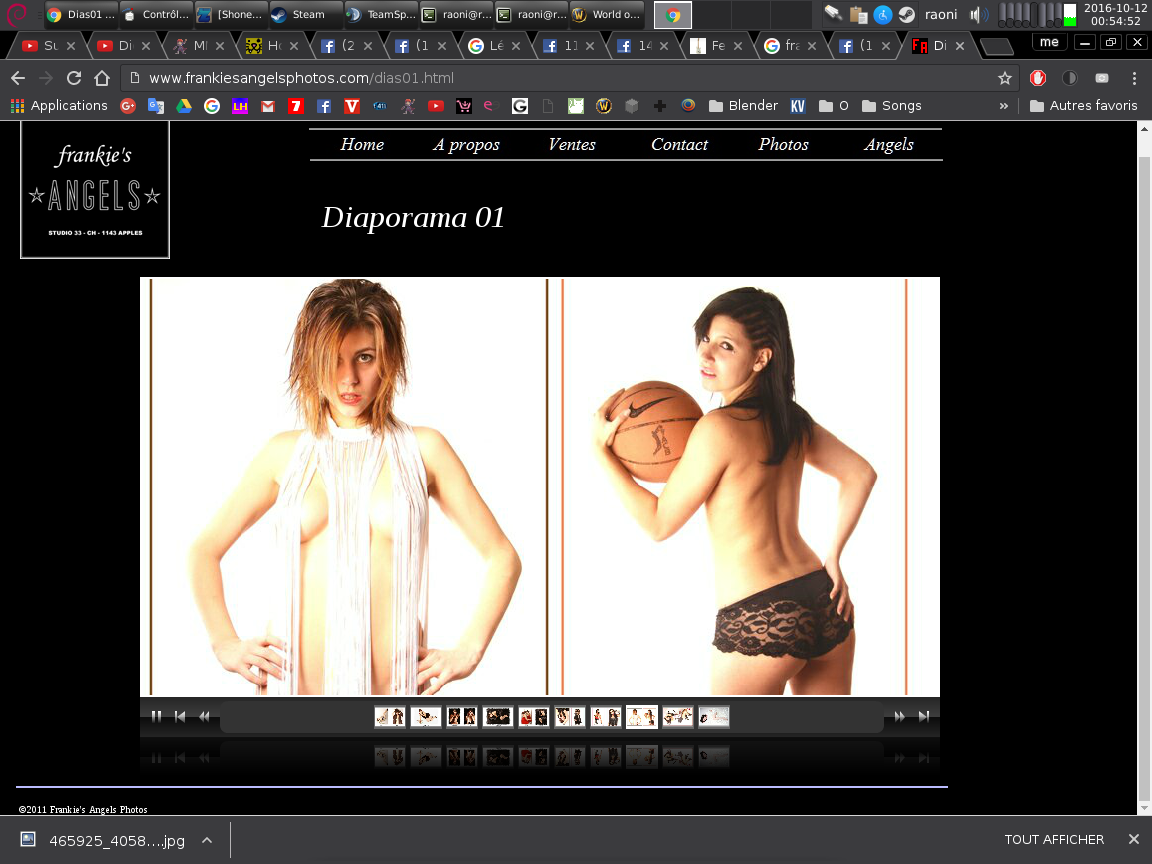This screenshot has height=864, width=1152.
Task: Go to browser home page
Action: pos(102,78)
